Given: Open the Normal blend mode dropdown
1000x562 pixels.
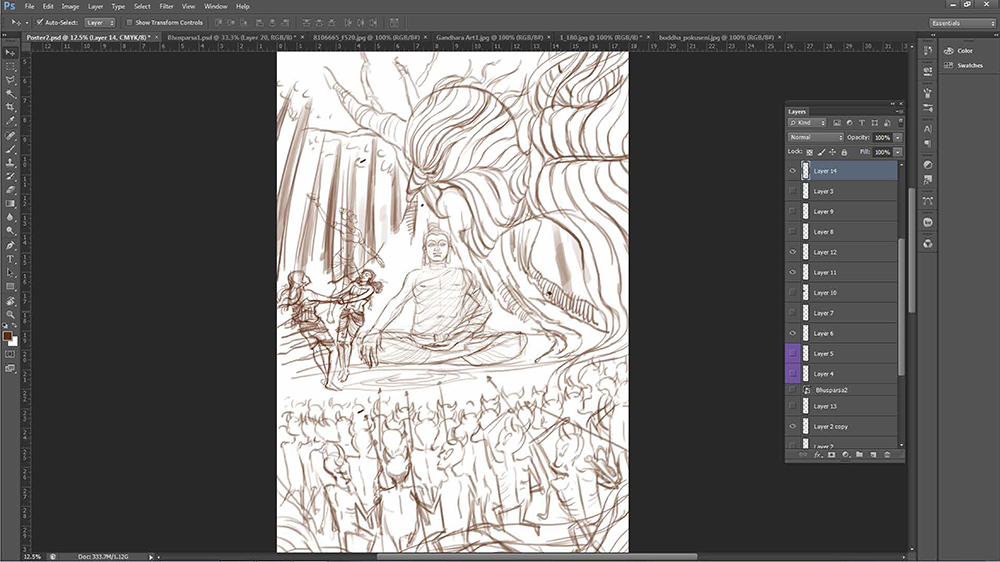Looking at the screenshot, I should [x=816, y=137].
